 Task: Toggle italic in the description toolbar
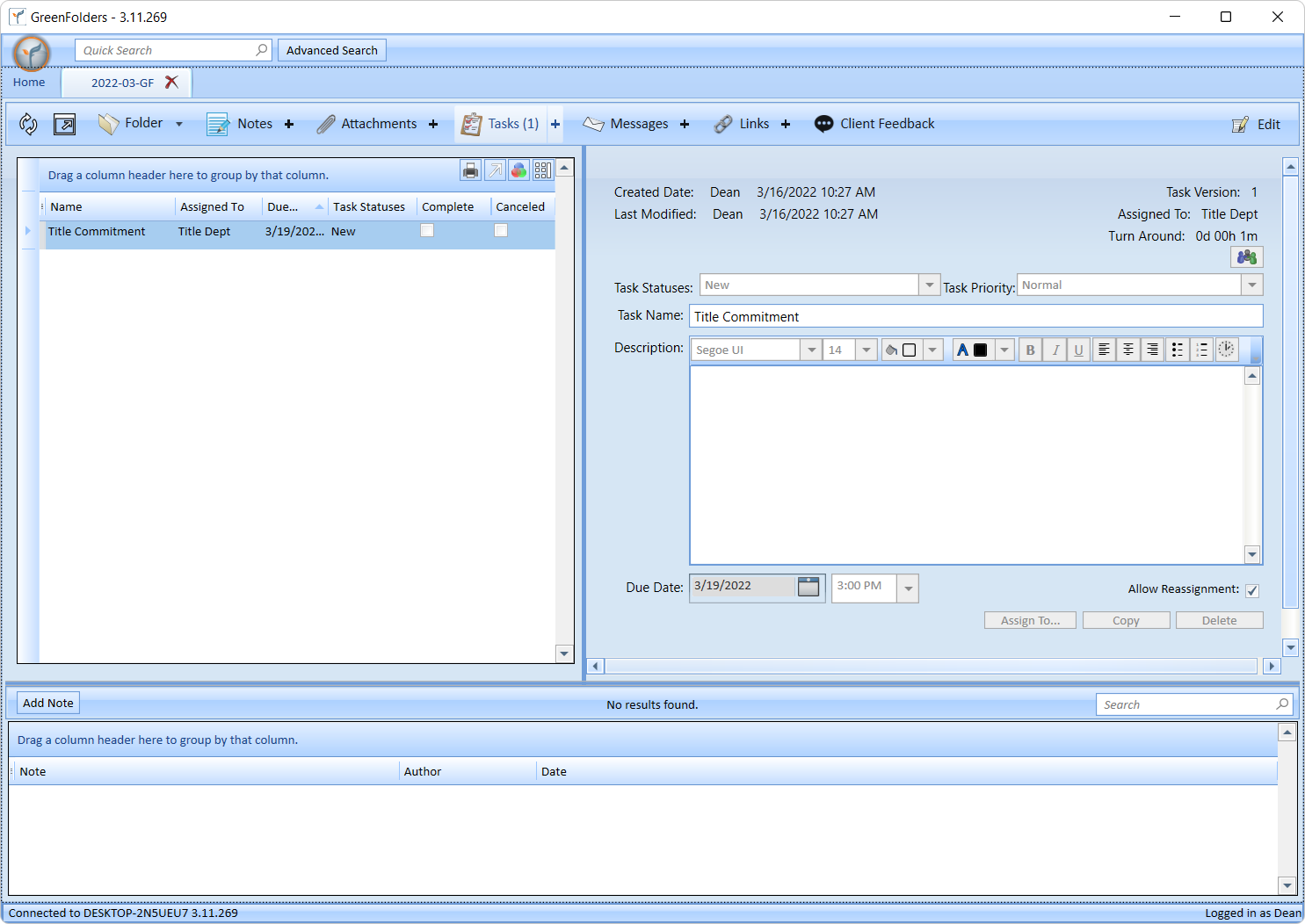[1055, 350]
